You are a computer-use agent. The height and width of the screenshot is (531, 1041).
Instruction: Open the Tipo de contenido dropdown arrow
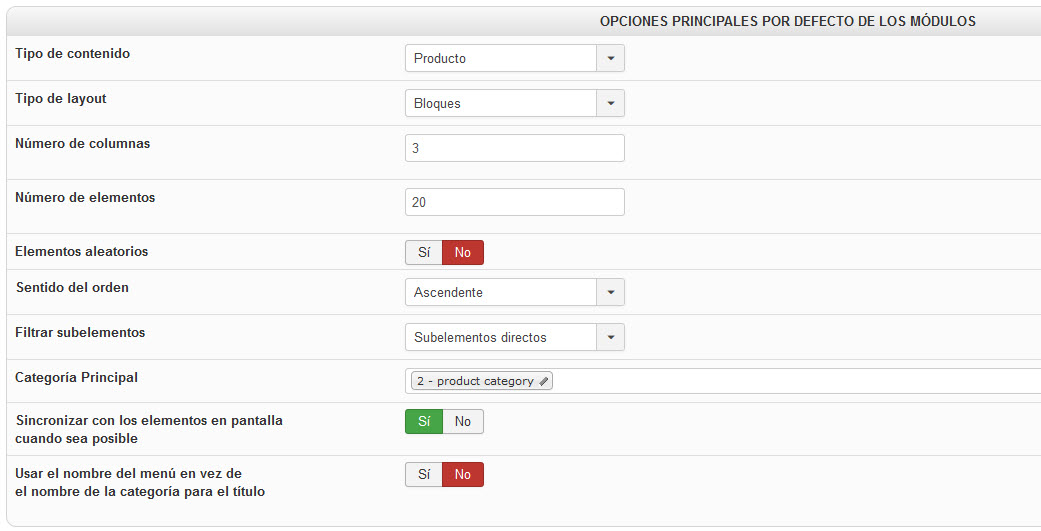tap(610, 58)
